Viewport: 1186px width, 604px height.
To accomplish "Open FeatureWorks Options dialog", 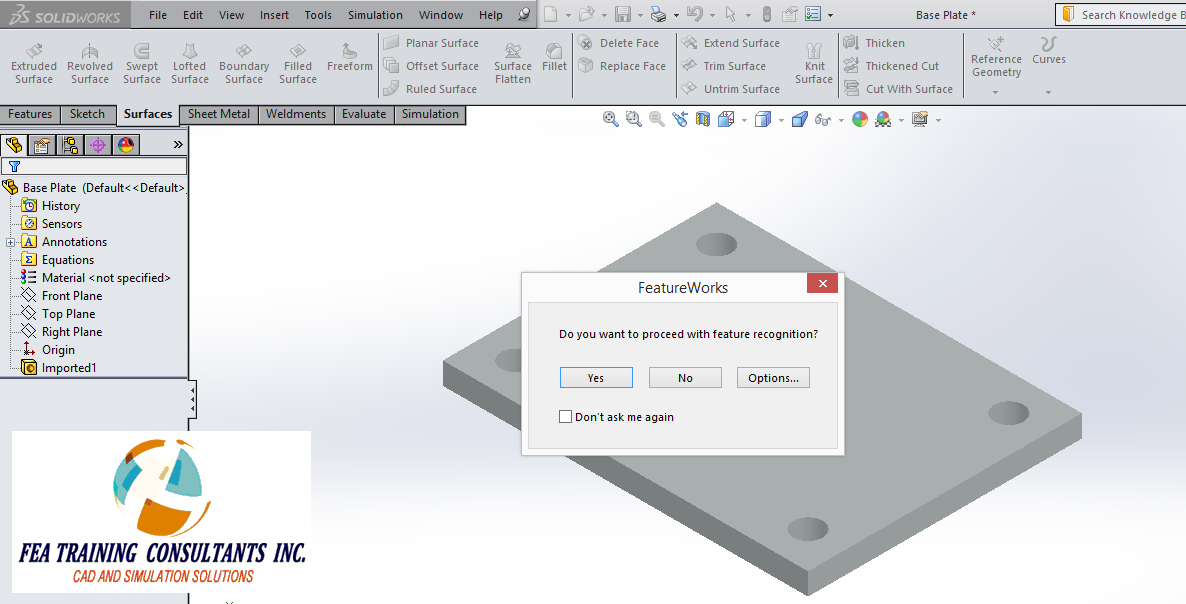I will pos(773,377).
